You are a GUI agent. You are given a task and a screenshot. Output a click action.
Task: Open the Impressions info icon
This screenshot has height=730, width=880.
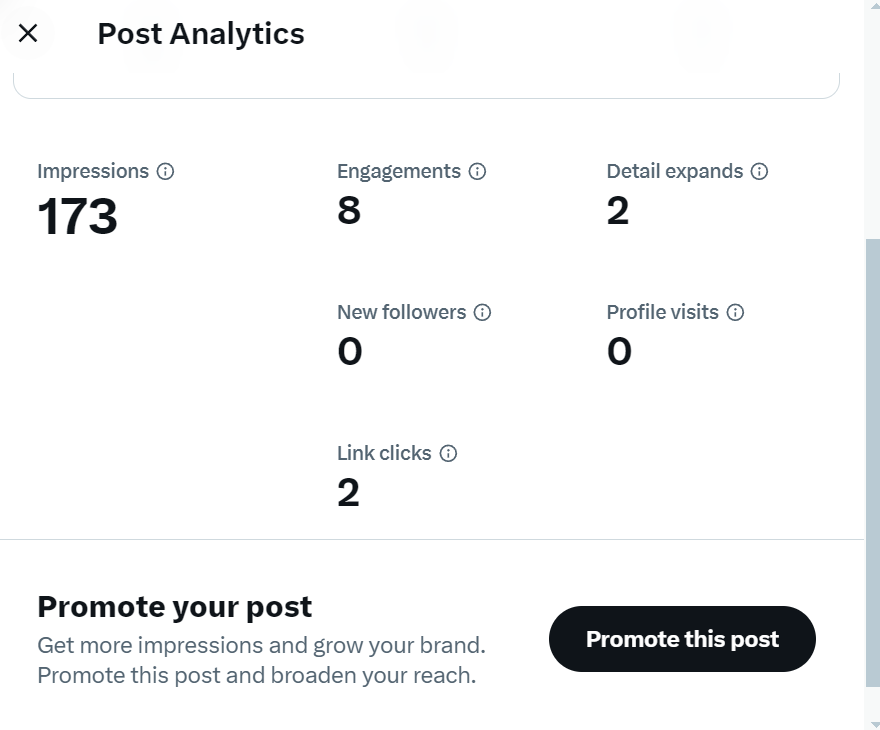click(165, 171)
